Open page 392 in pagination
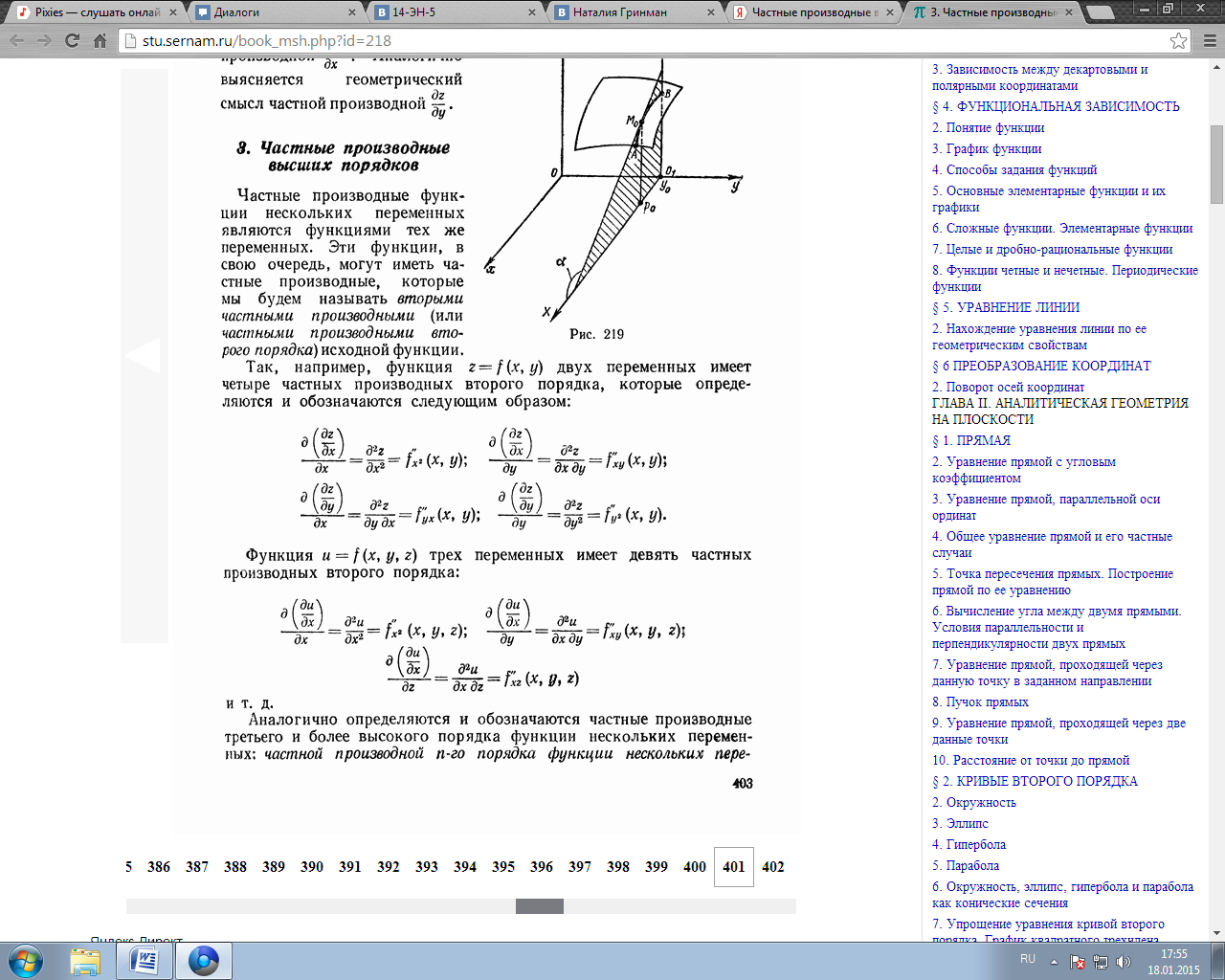 pyautogui.click(x=389, y=867)
